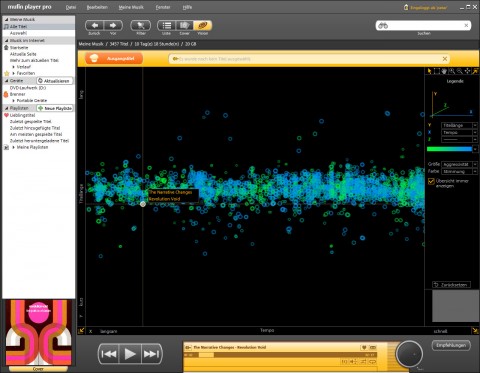Open Startseite in the sidebar

click(x=19, y=47)
